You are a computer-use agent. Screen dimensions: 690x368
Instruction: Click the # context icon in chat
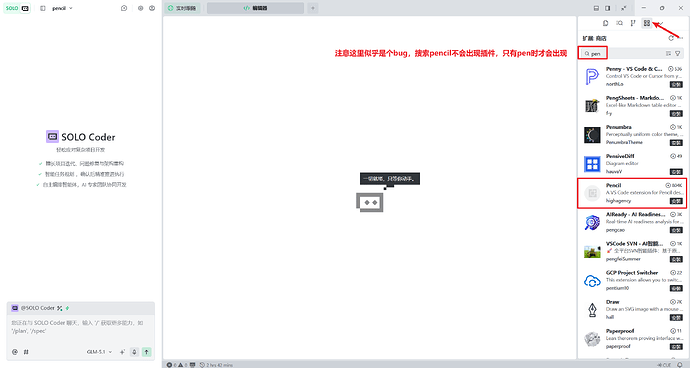(26, 352)
